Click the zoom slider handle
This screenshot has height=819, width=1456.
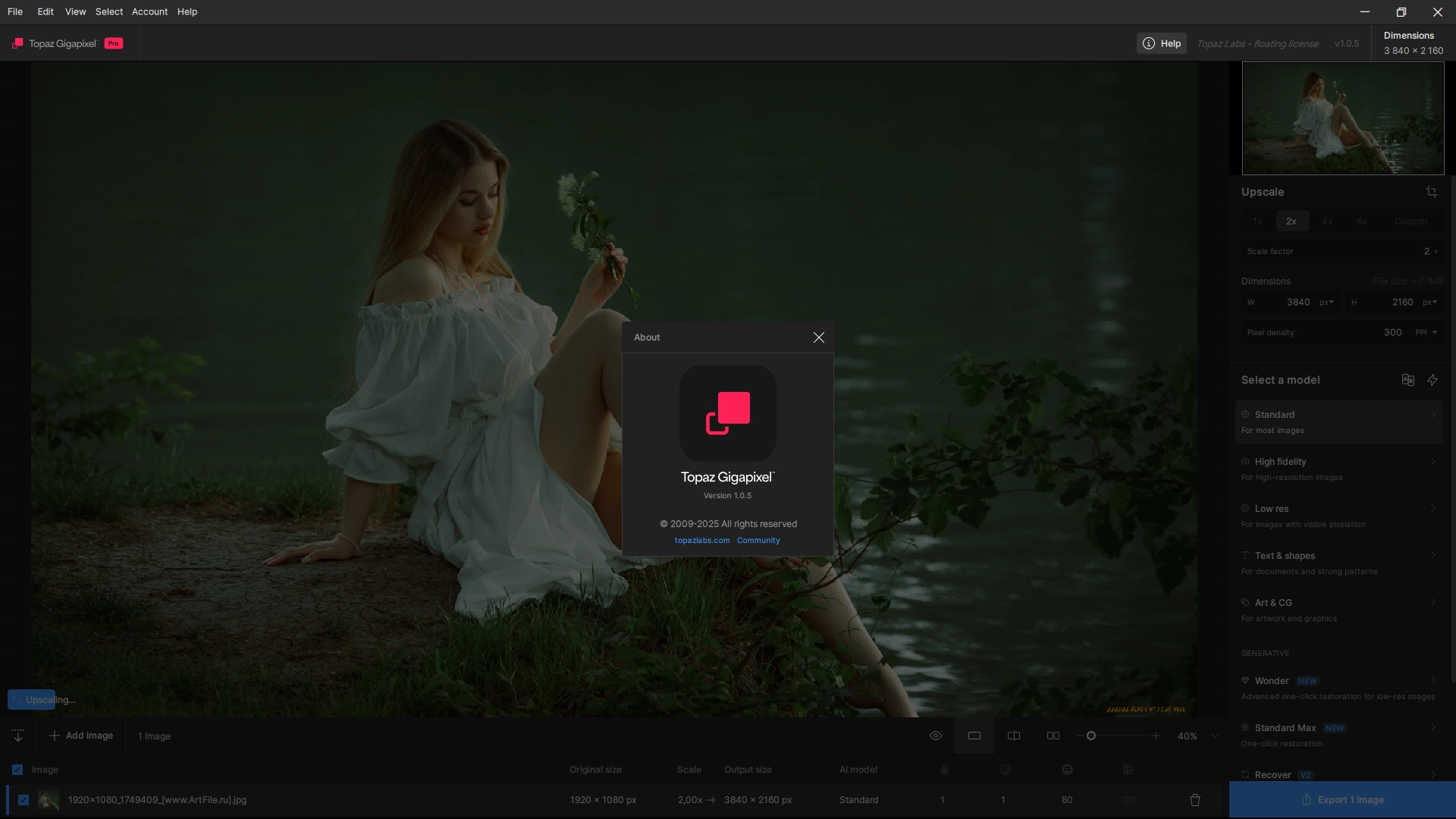coord(1091,736)
